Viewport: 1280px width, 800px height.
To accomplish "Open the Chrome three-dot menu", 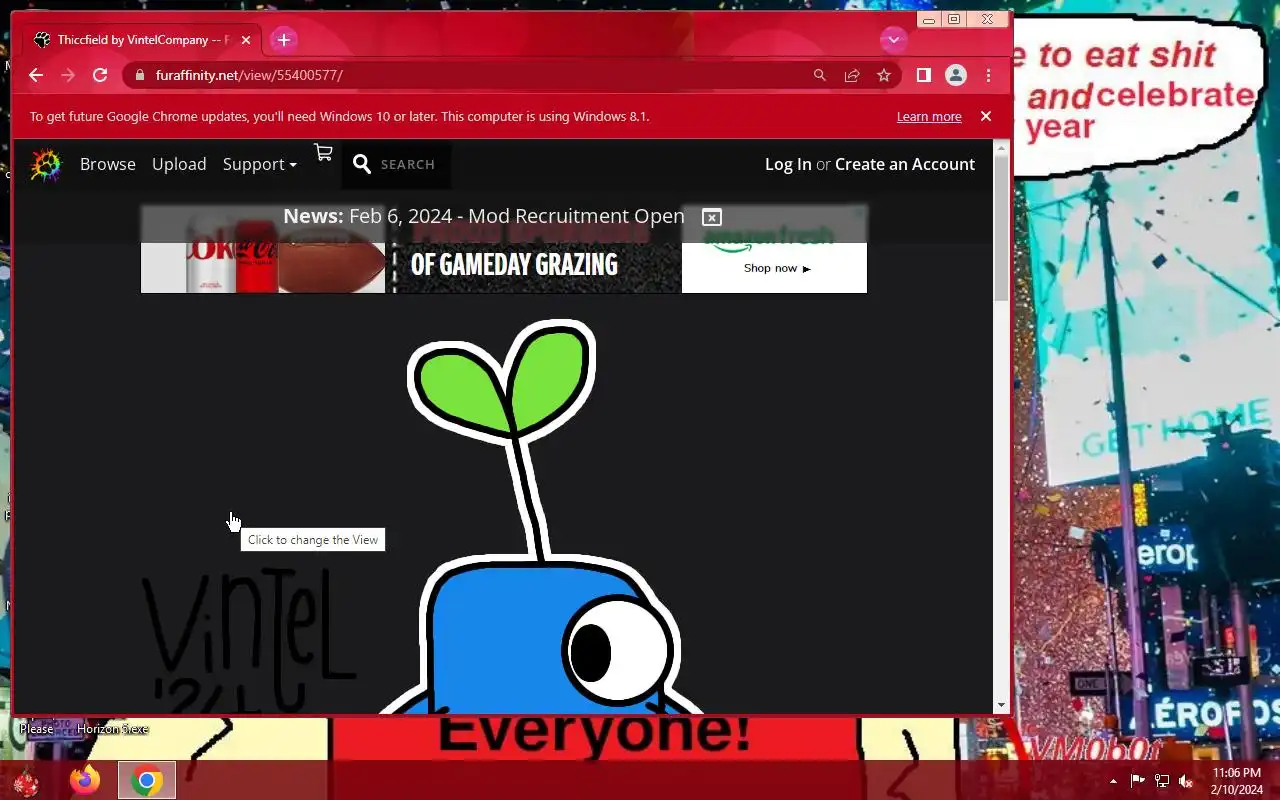I will pyautogui.click(x=988, y=75).
